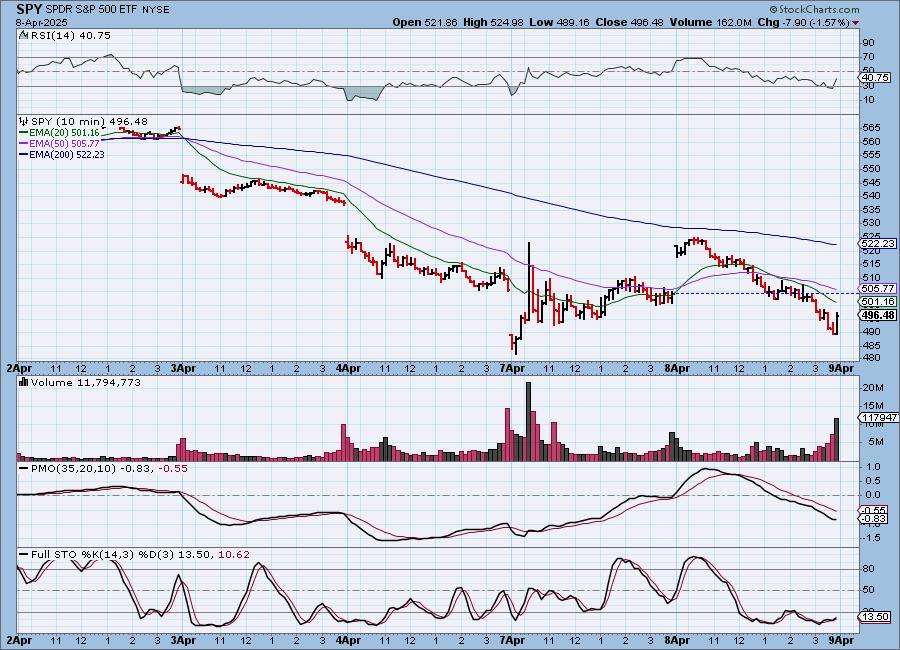The width and height of the screenshot is (900, 650).
Task: Click the 13.50 tag on Stochastic axis
Action: pos(875,617)
